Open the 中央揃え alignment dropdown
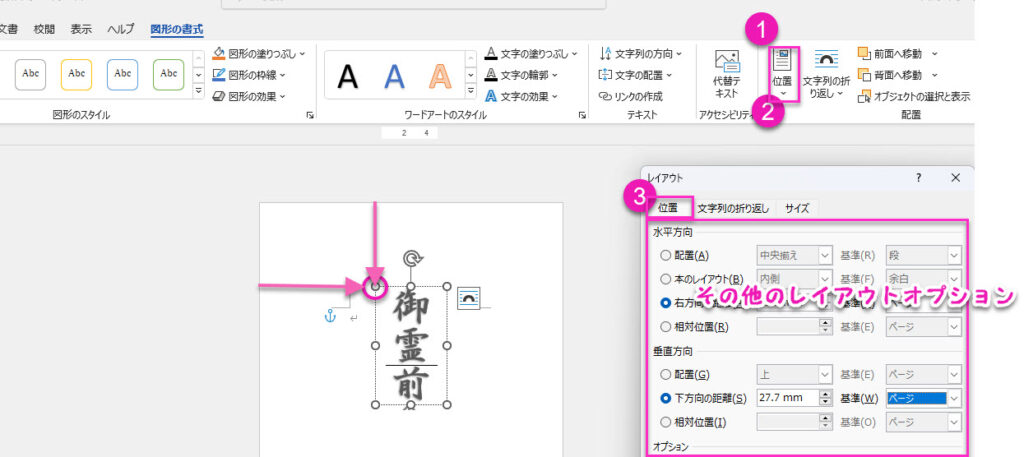The width and height of the screenshot is (1024, 457). [794, 255]
